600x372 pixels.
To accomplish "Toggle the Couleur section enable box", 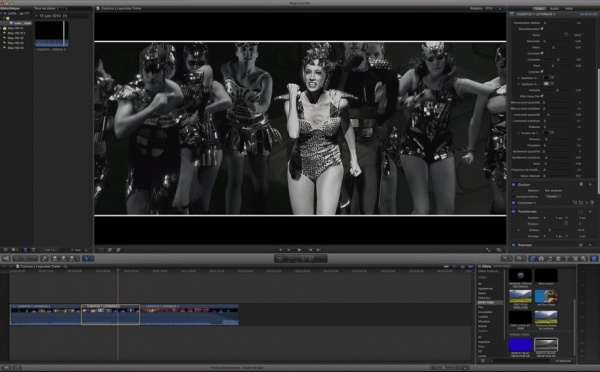I will pos(514,184).
